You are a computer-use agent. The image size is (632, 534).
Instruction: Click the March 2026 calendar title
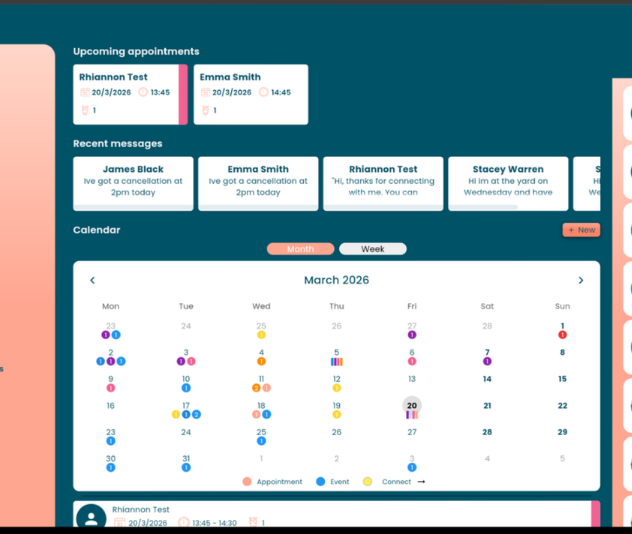click(337, 280)
